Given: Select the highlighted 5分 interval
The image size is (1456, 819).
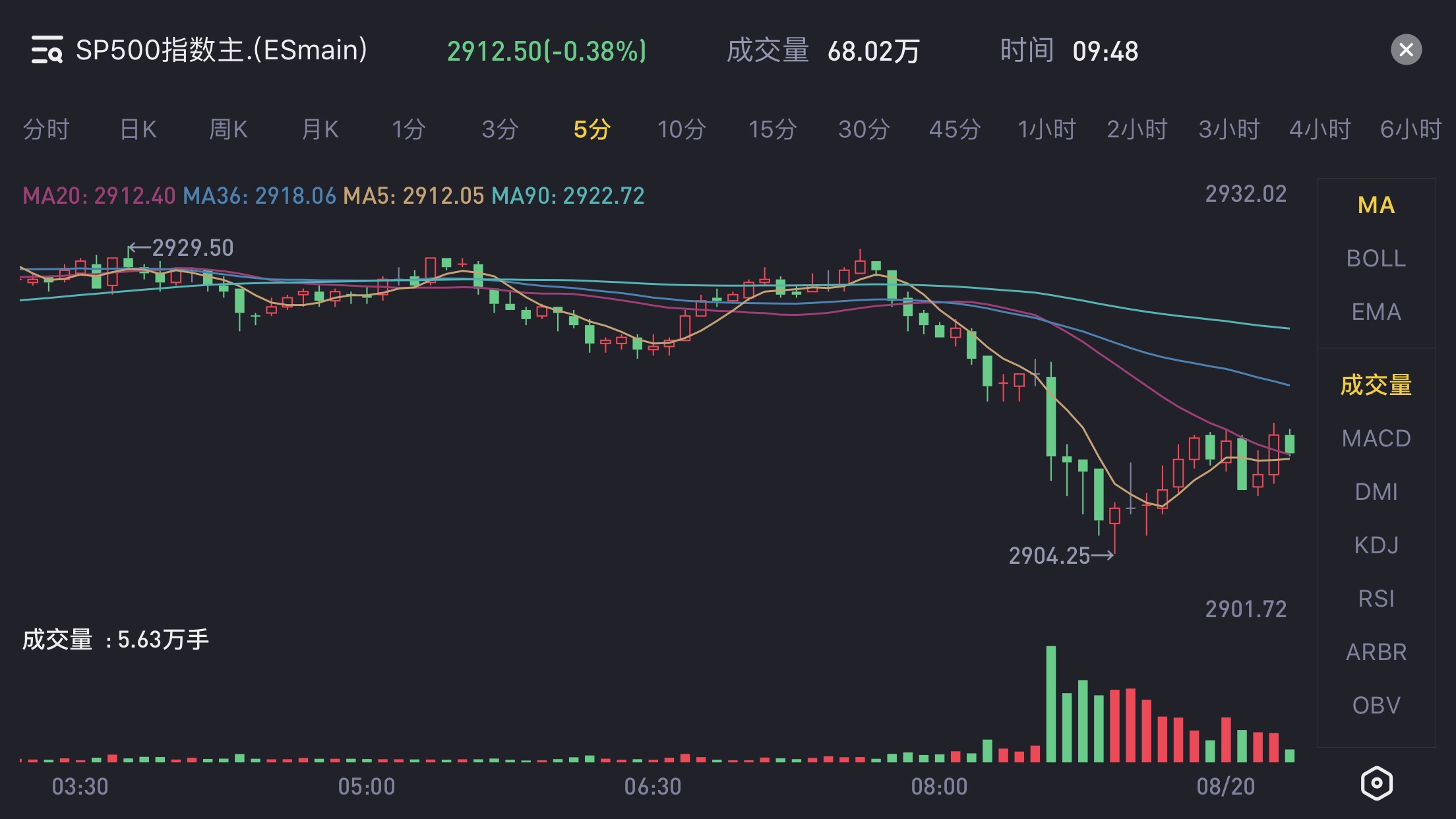Looking at the screenshot, I should pyautogui.click(x=591, y=129).
